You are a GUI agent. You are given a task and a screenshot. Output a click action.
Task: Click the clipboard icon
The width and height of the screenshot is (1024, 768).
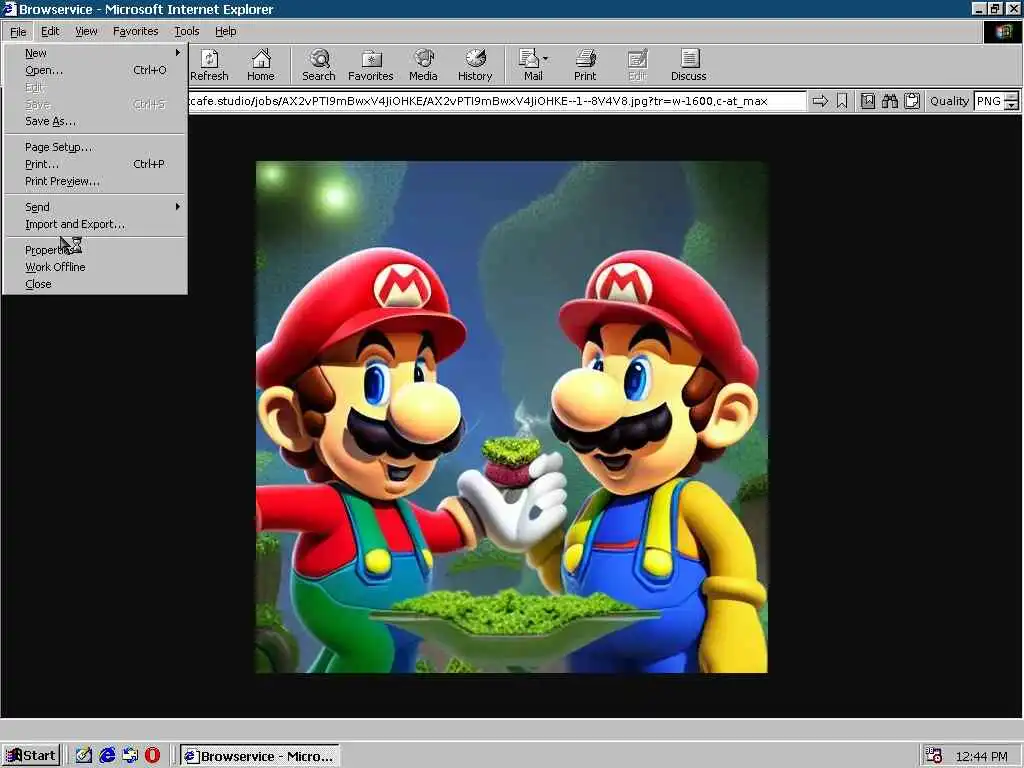(912, 101)
